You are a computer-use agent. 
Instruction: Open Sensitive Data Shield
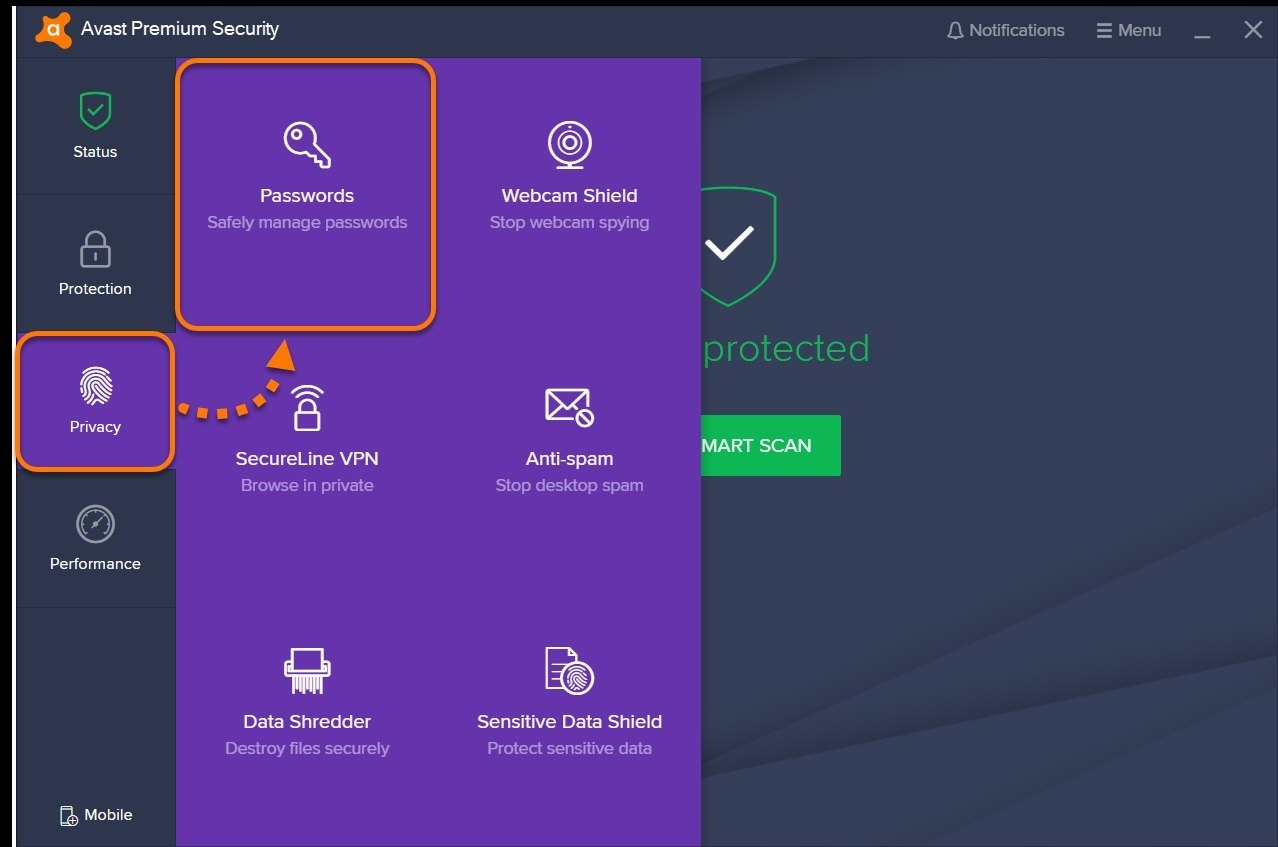coord(568,669)
